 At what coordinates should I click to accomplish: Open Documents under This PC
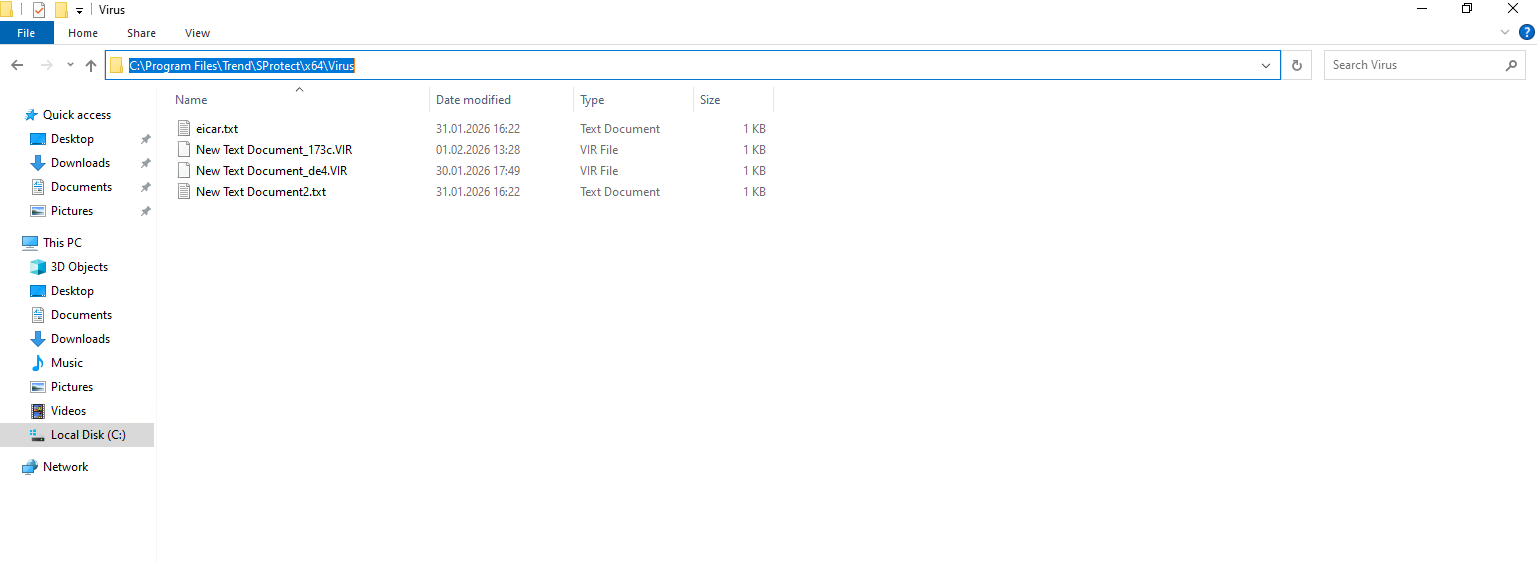81,315
